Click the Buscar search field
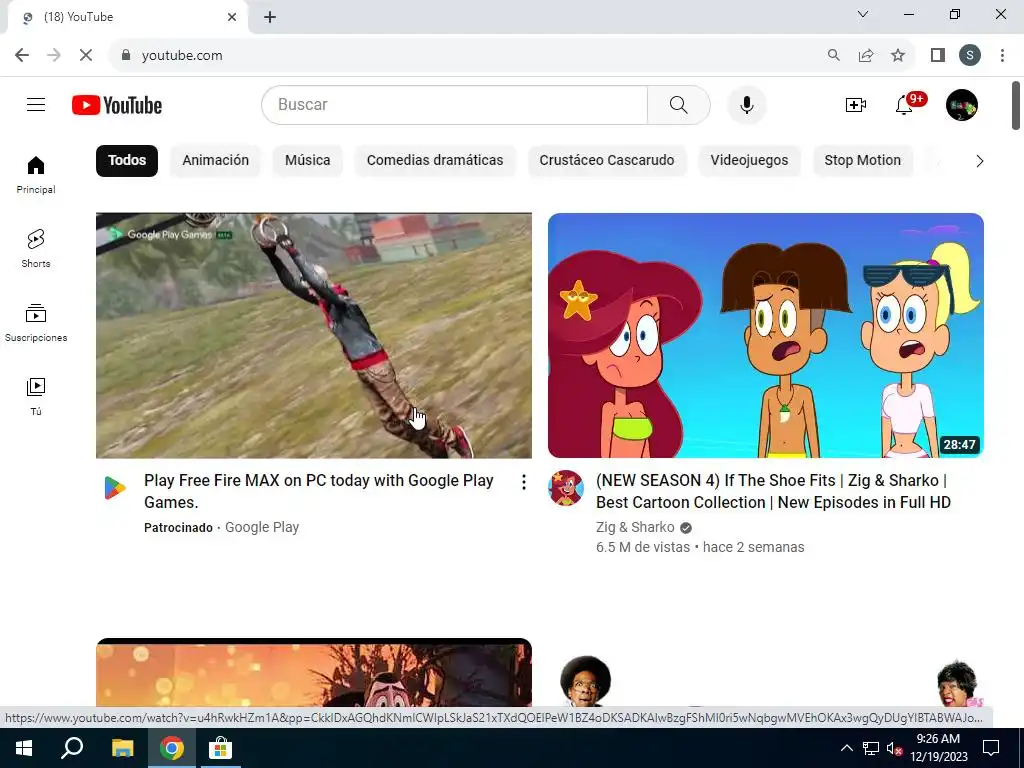This screenshot has height=768, width=1024. [x=455, y=104]
